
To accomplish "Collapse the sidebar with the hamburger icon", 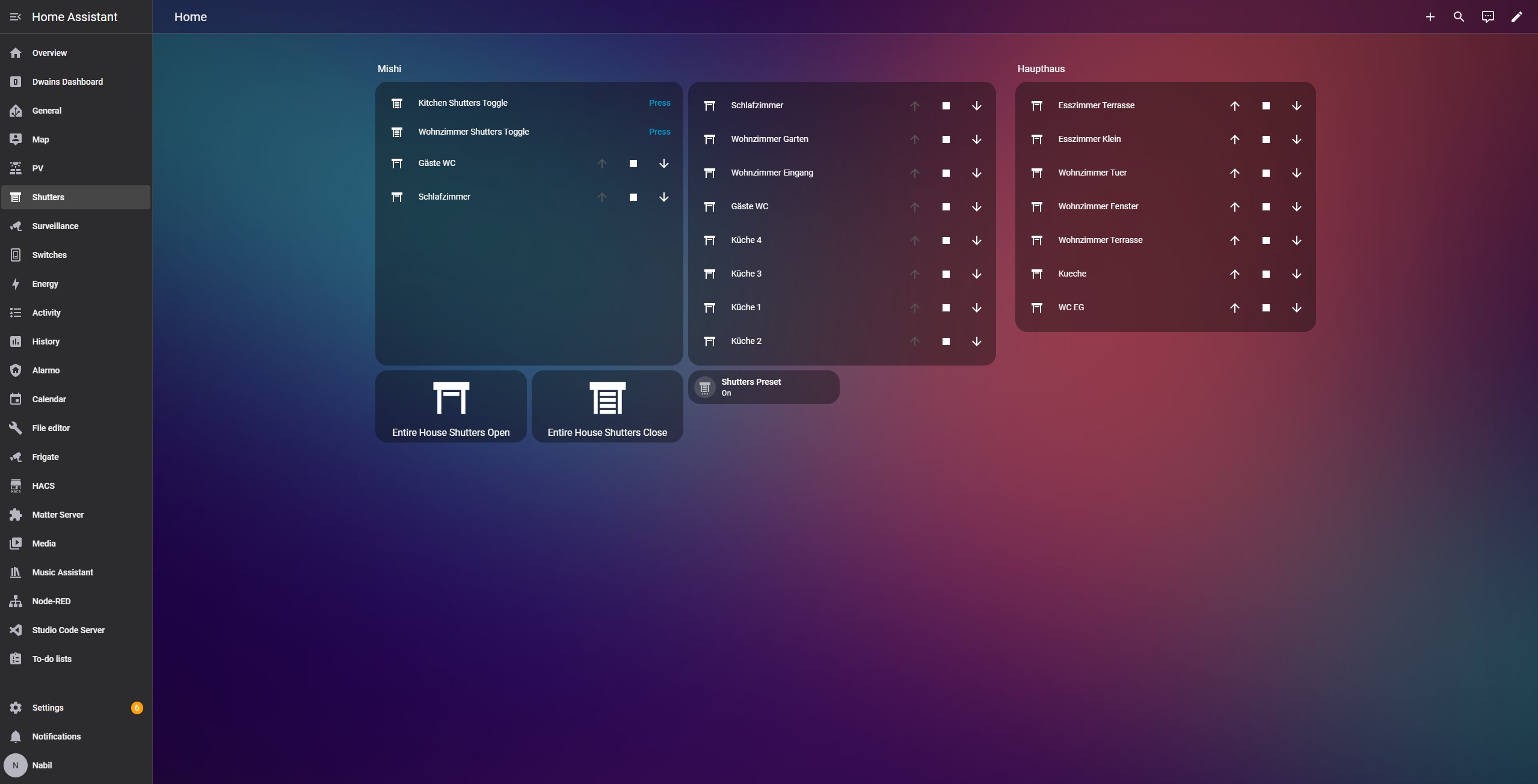I will pyautogui.click(x=16, y=17).
